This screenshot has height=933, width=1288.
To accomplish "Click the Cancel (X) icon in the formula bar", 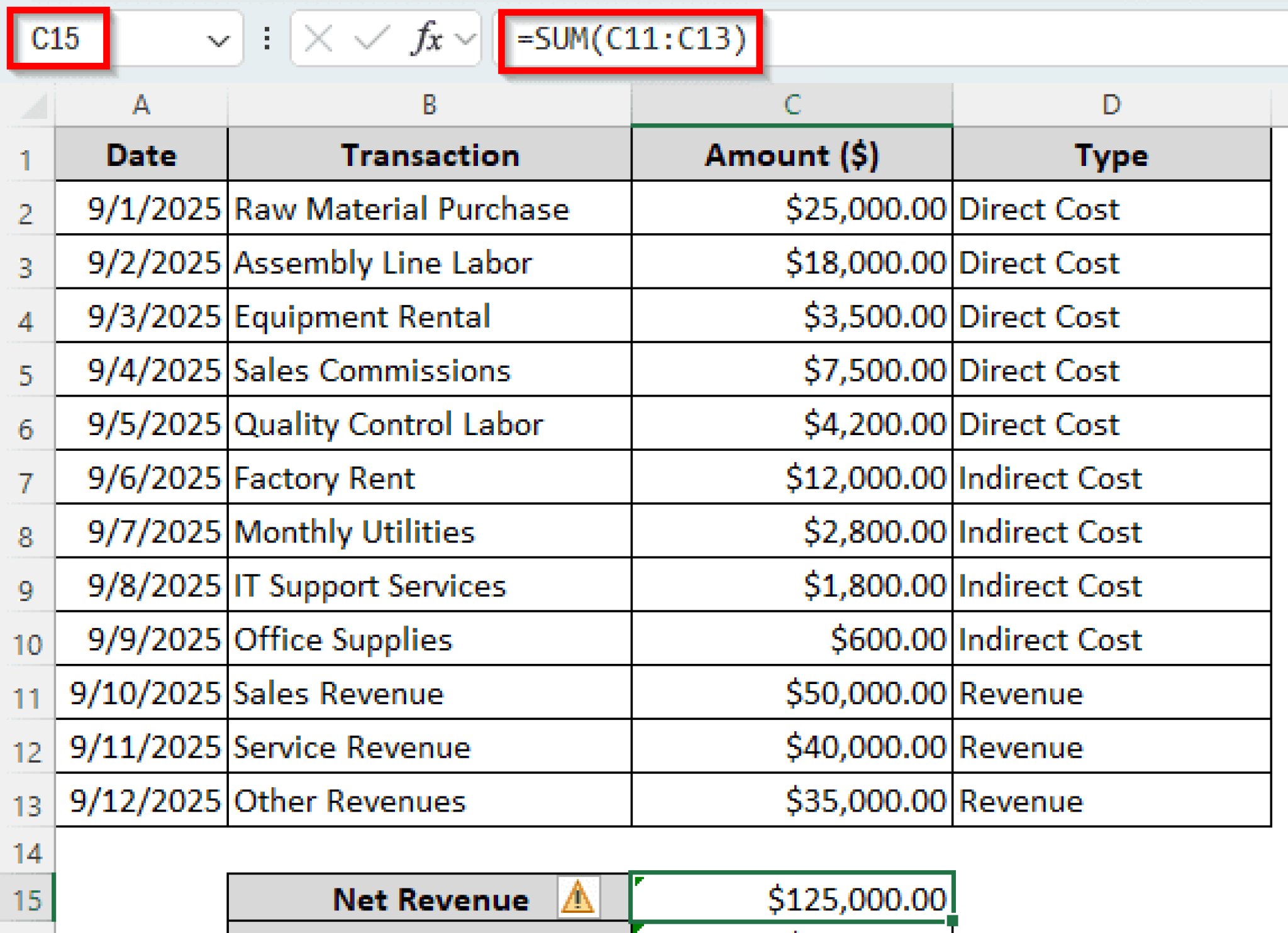I will click(x=318, y=39).
